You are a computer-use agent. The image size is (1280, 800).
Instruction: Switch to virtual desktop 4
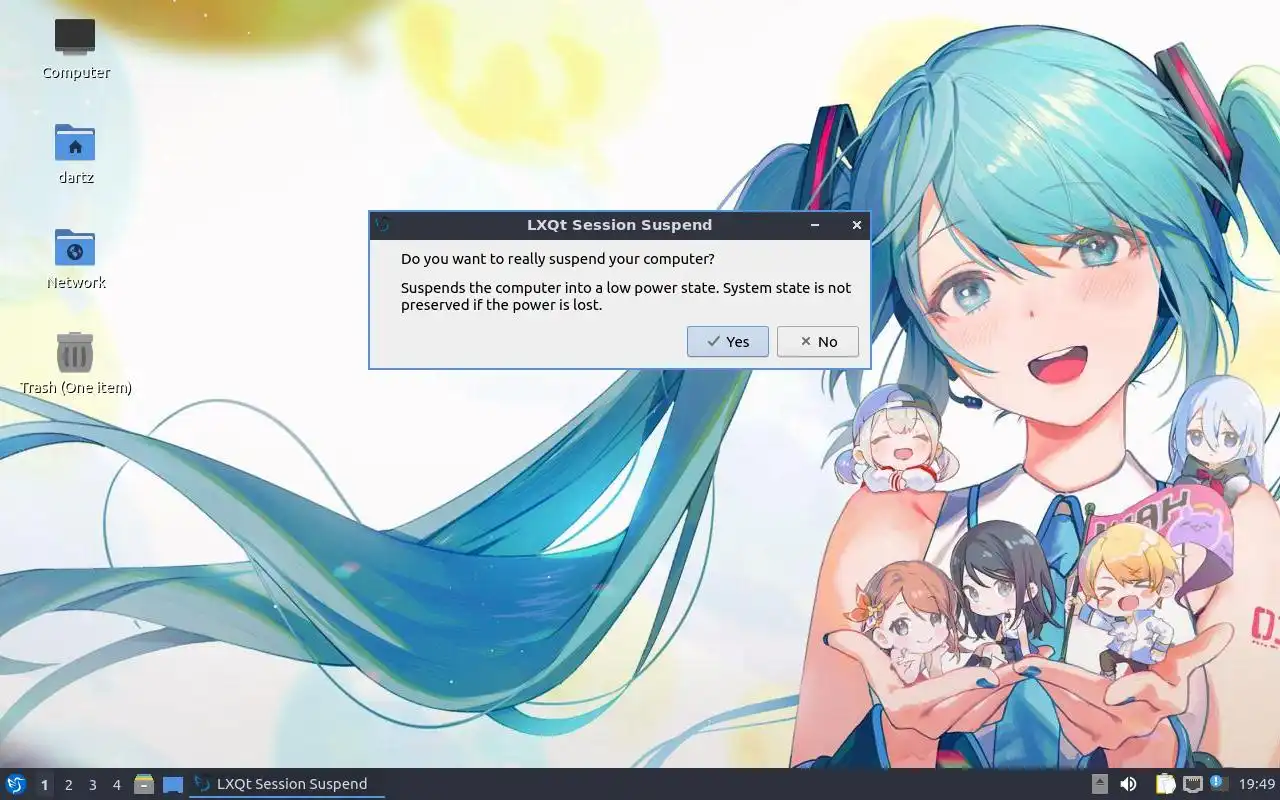116,785
